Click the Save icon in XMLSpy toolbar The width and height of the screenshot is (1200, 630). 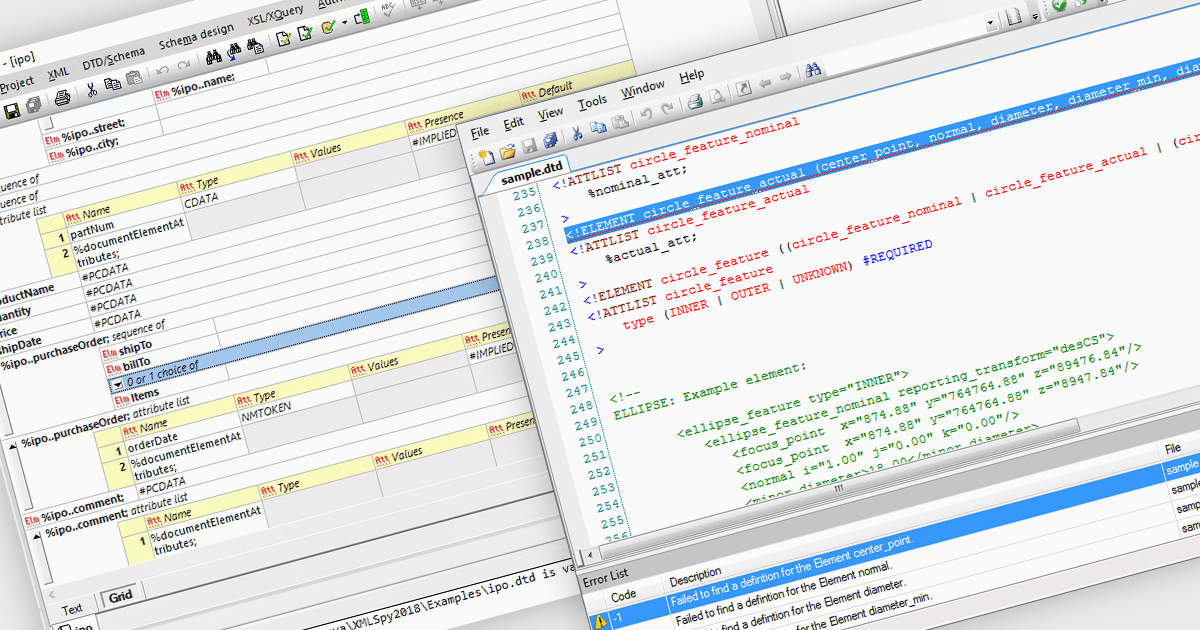click(12, 110)
